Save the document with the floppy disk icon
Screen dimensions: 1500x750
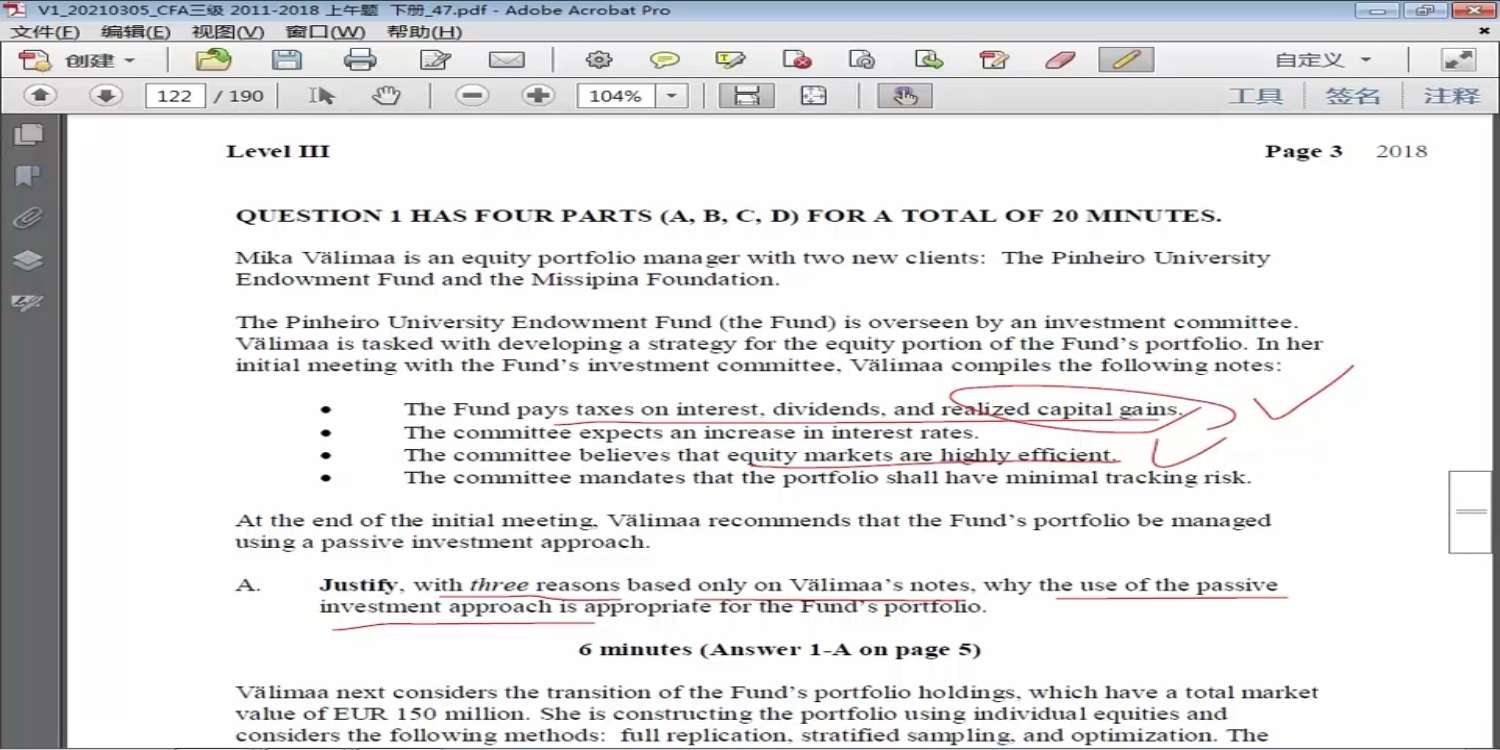pyautogui.click(x=287, y=60)
